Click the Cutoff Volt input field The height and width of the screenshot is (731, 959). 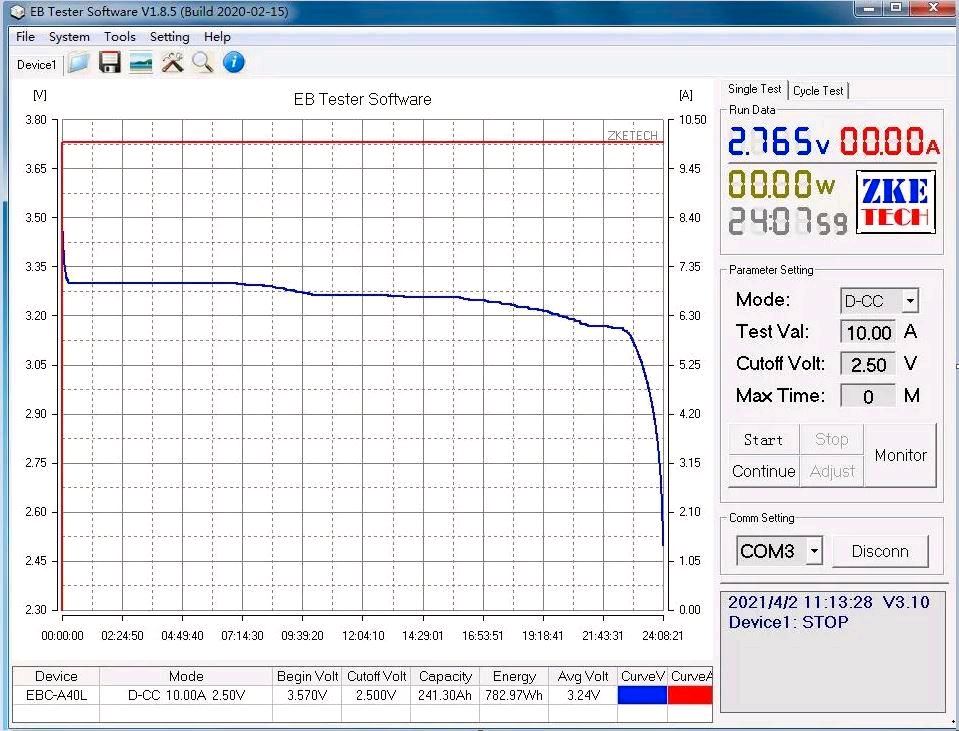click(x=867, y=365)
